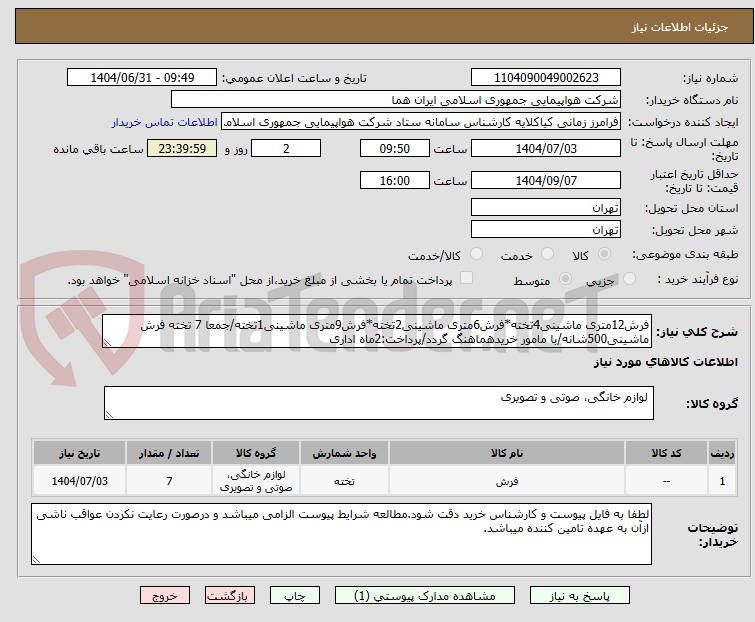
Task: Click the شرح کلی نیاز description textarea
Action: click(377, 331)
